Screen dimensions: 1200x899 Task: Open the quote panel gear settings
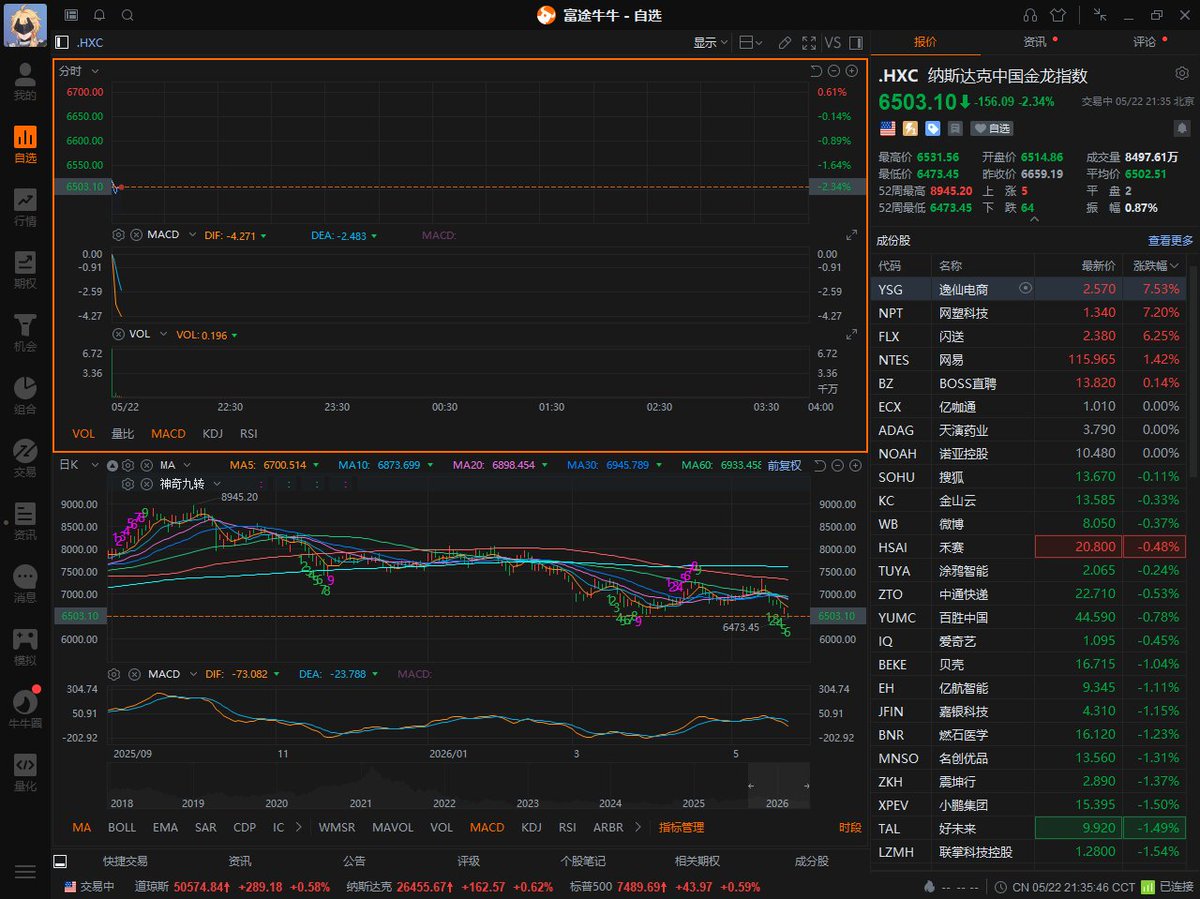pos(1181,74)
